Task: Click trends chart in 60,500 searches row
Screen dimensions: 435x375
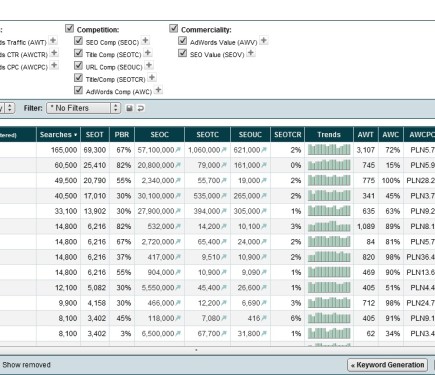Action: point(329,165)
